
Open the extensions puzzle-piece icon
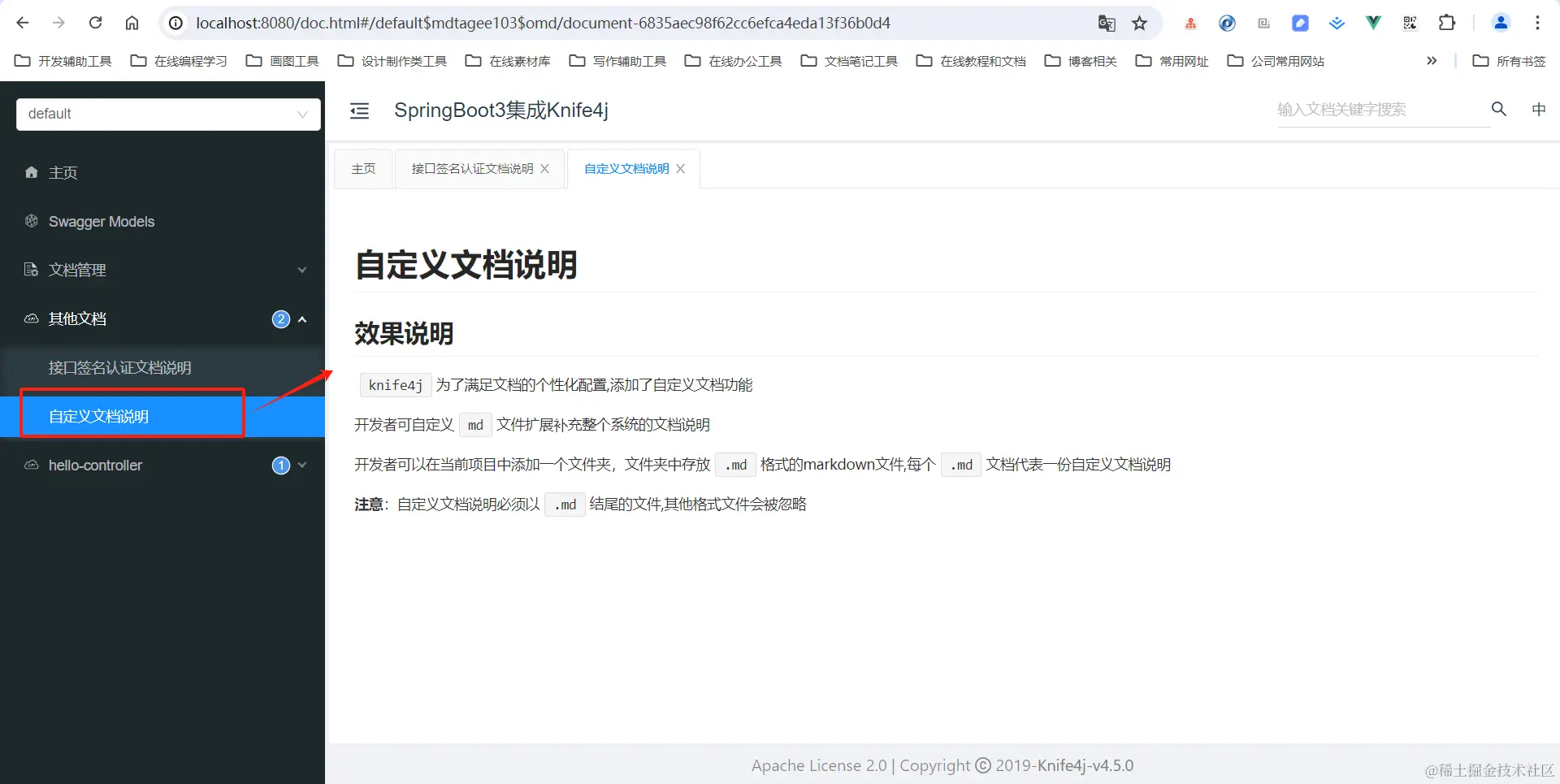[1447, 23]
